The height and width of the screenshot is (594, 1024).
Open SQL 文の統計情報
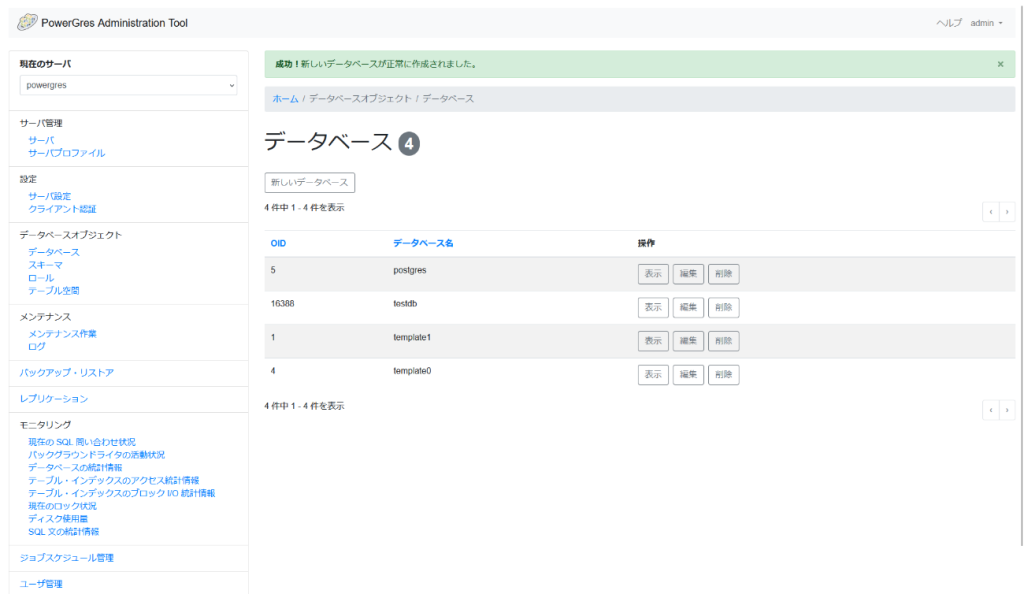point(63,532)
